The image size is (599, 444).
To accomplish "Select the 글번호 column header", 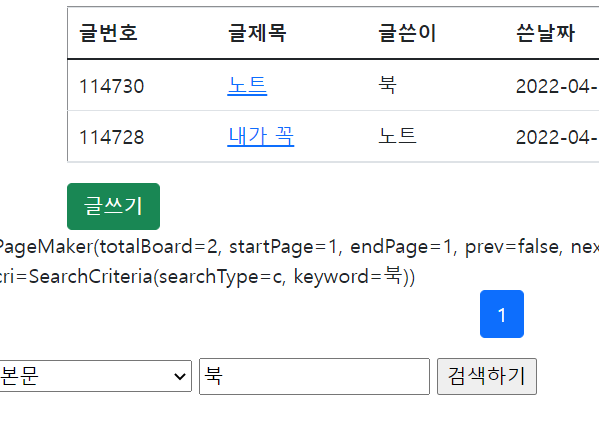I will 108,33.
